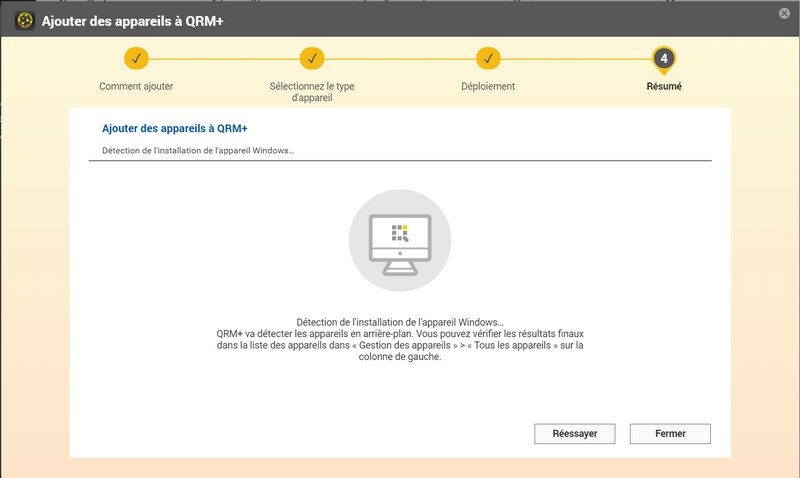
Task: Click the small status line under the blue heading
Action: pyautogui.click(x=198, y=150)
